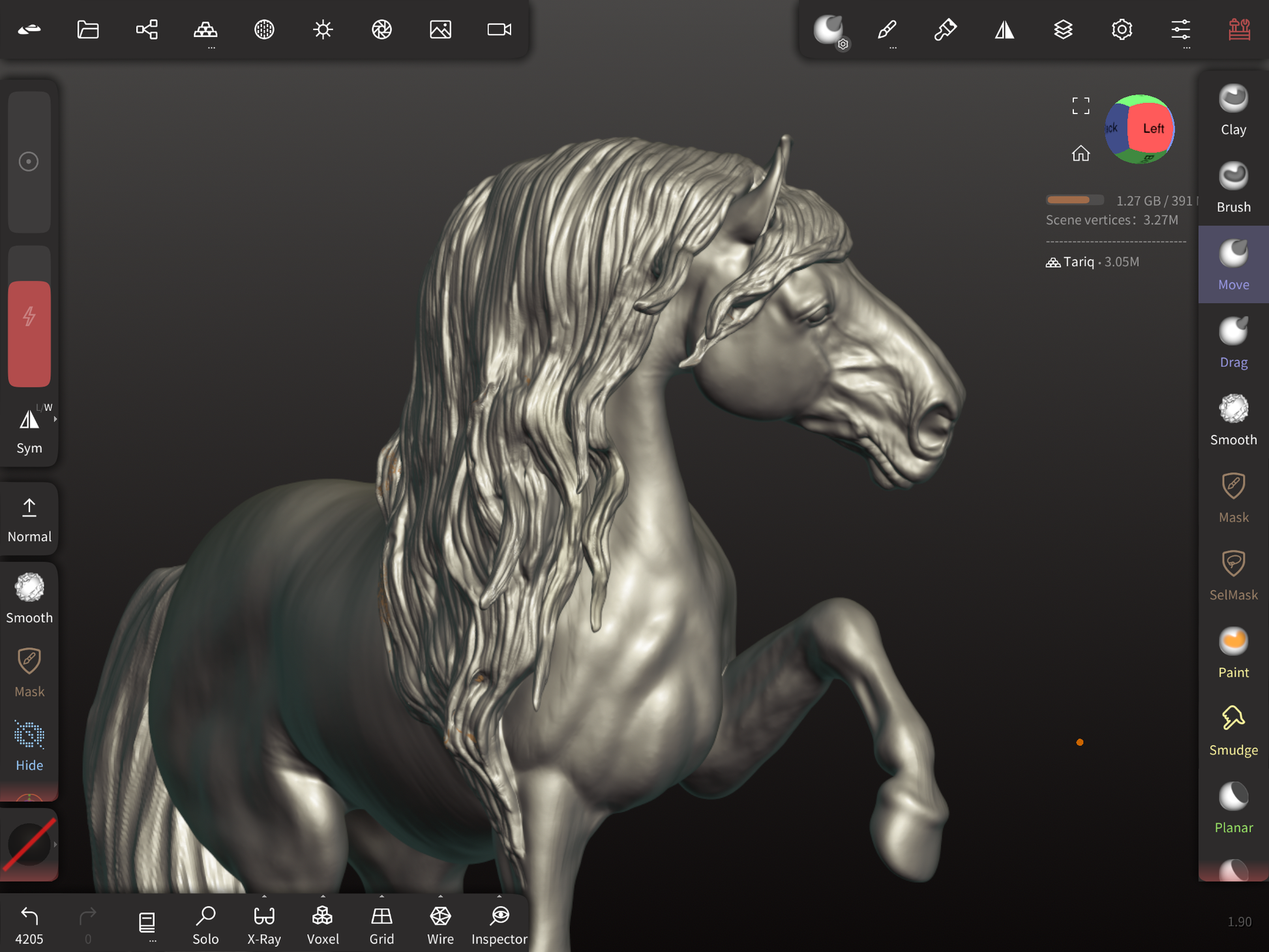
Task: Expand symmetry options arrow beside Sym
Action: (x=55, y=419)
